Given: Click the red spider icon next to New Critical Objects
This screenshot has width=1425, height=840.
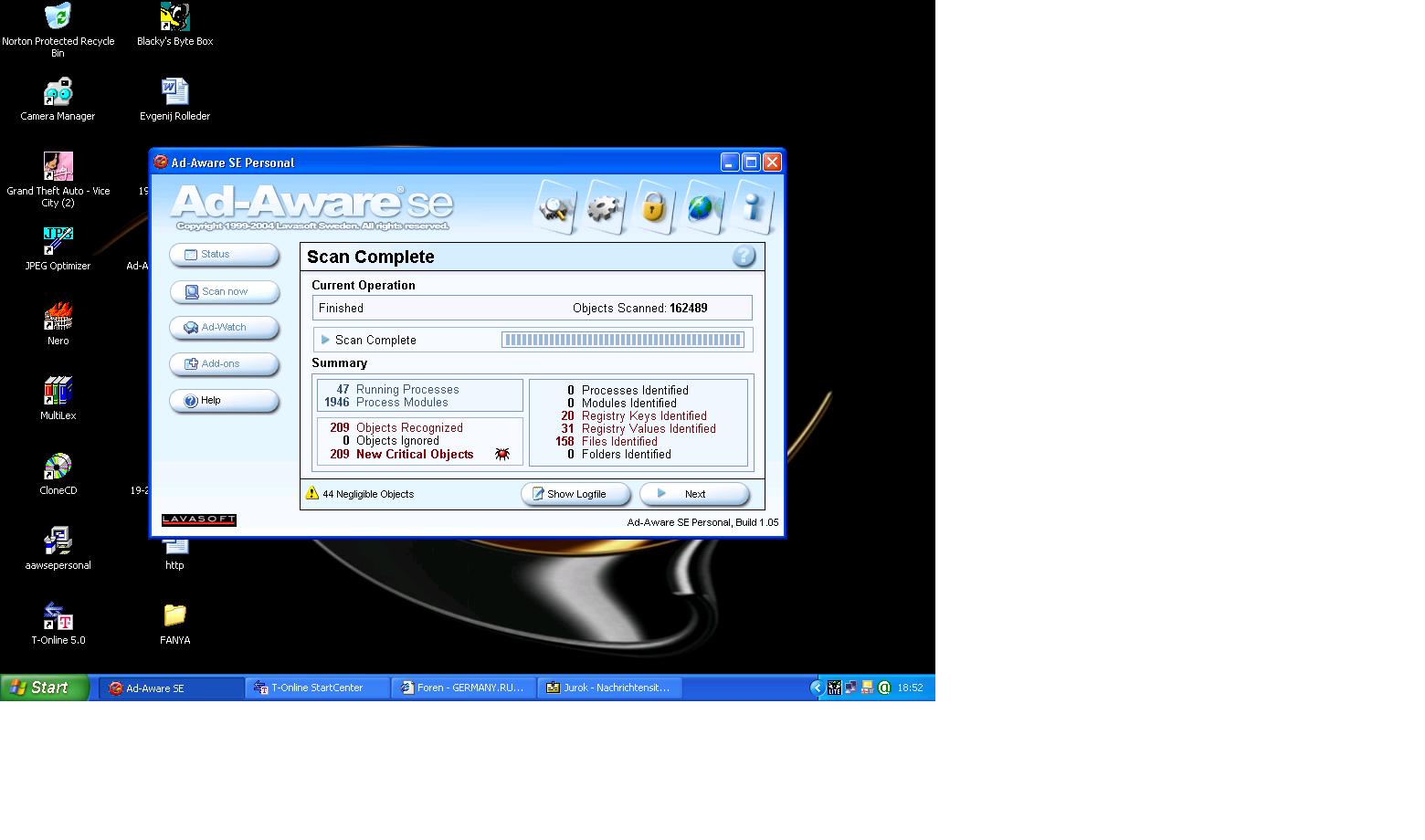Looking at the screenshot, I should [x=502, y=454].
